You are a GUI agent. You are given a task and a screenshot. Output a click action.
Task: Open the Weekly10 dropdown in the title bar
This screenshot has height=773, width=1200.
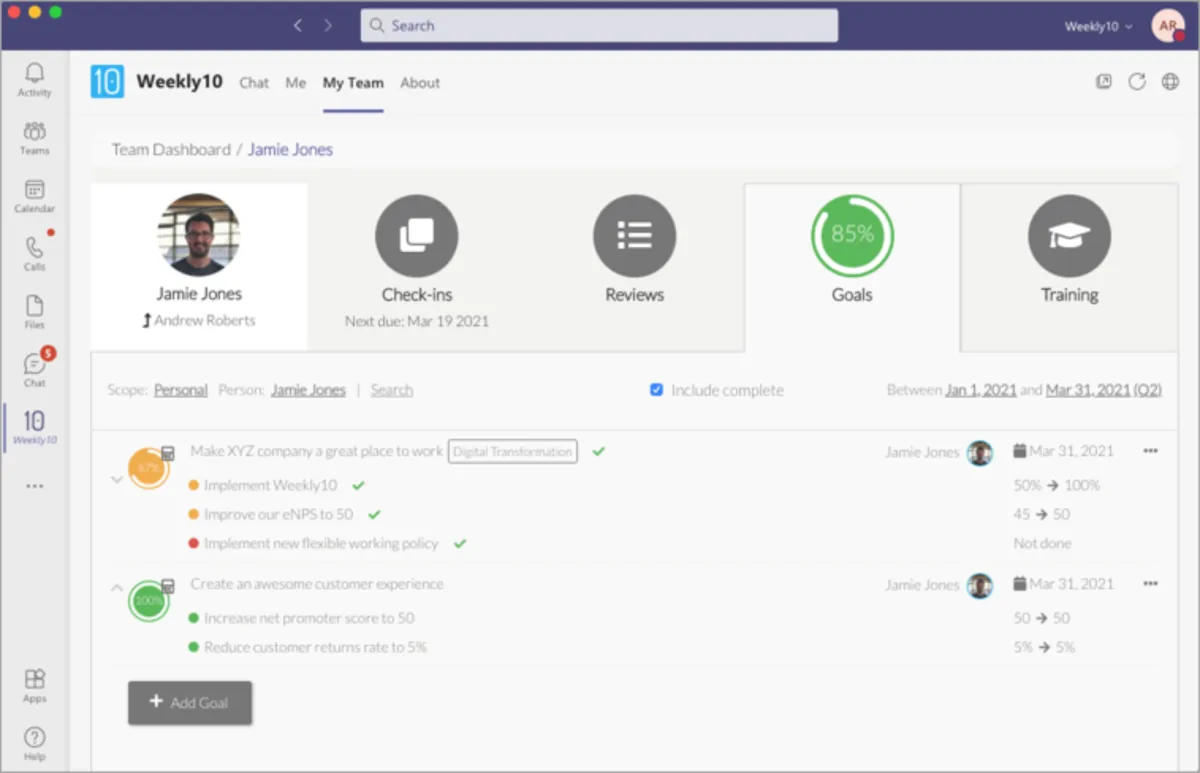(1096, 27)
